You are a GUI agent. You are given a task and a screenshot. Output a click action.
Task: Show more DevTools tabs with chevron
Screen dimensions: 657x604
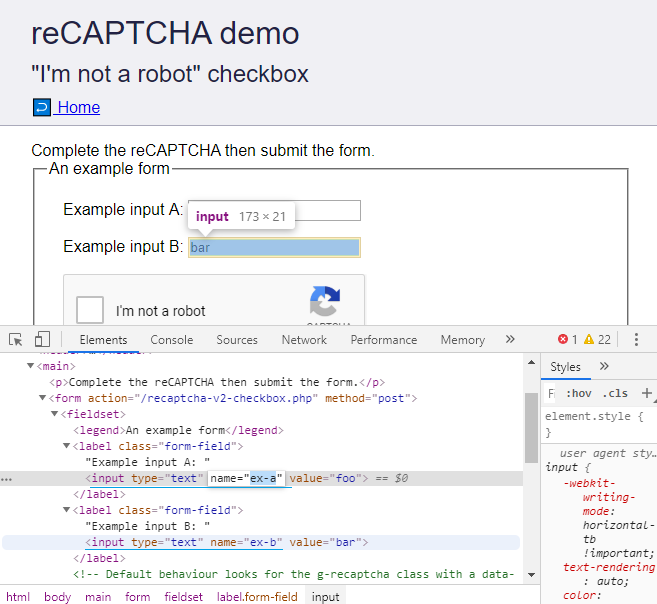[x=510, y=340]
